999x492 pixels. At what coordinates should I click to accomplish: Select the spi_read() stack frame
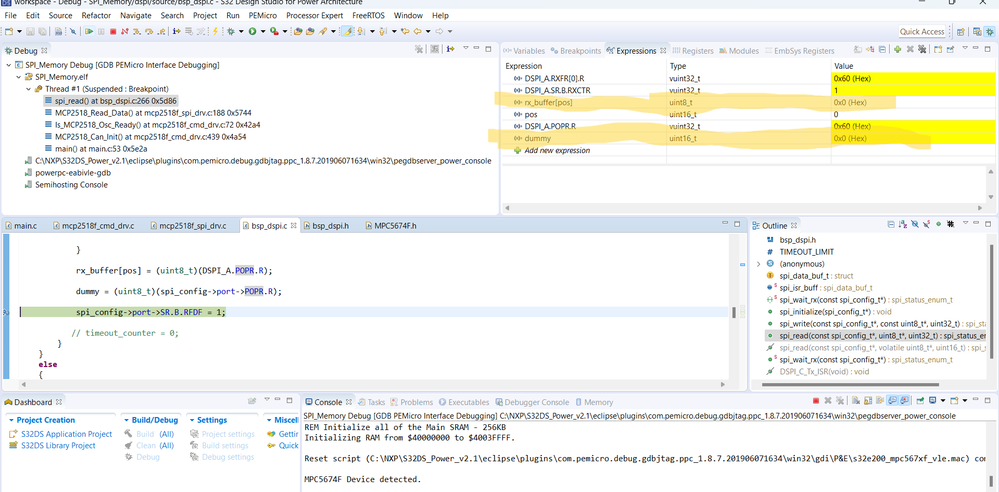tap(110, 101)
